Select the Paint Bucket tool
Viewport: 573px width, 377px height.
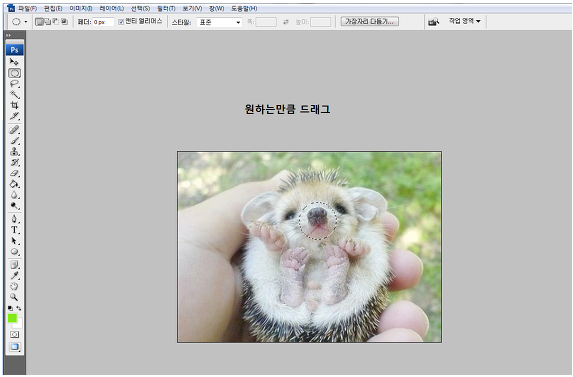14,184
